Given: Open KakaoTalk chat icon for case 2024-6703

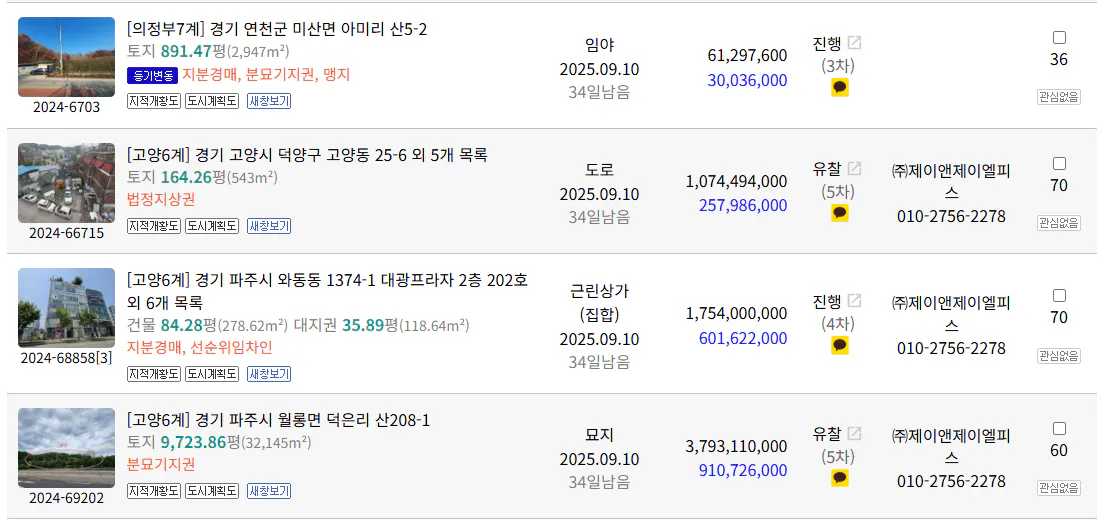Looking at the screenshot, I should 840,88.
